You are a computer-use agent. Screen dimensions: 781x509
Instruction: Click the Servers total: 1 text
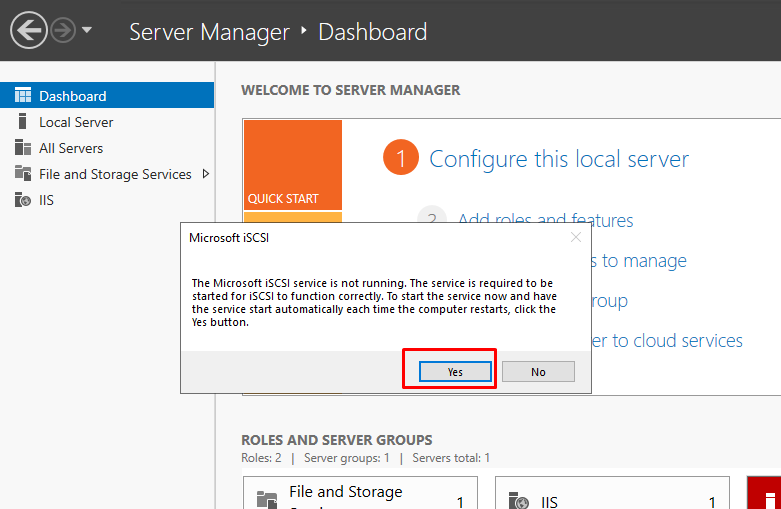(451, 458)
